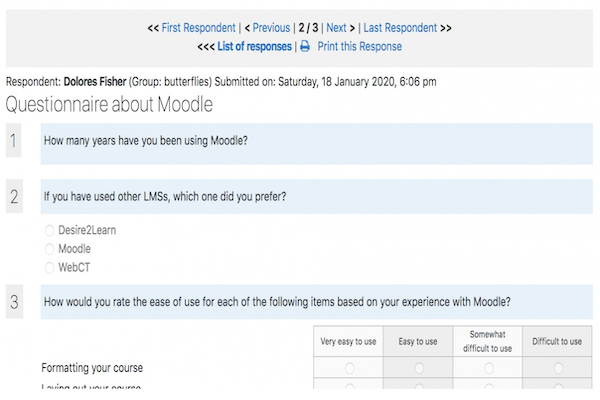600x400 pixels.
Task: Open the List of responses
Action: [x=254, y=47]
